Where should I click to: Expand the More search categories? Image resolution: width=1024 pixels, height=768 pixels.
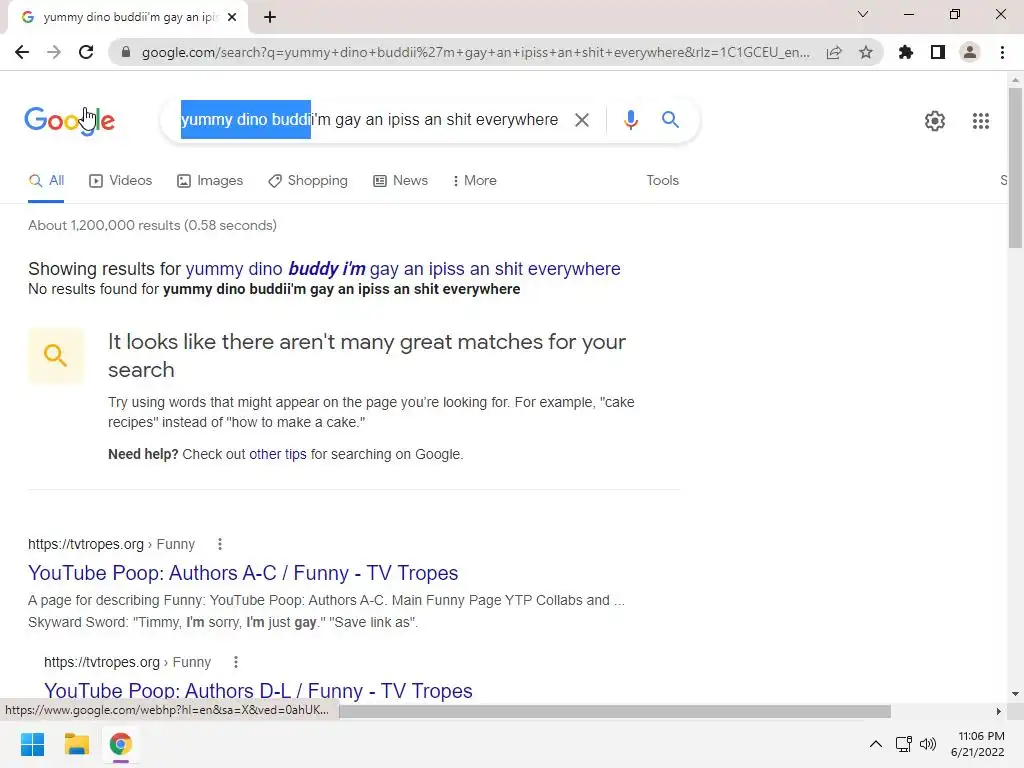(x=475, y=180)
